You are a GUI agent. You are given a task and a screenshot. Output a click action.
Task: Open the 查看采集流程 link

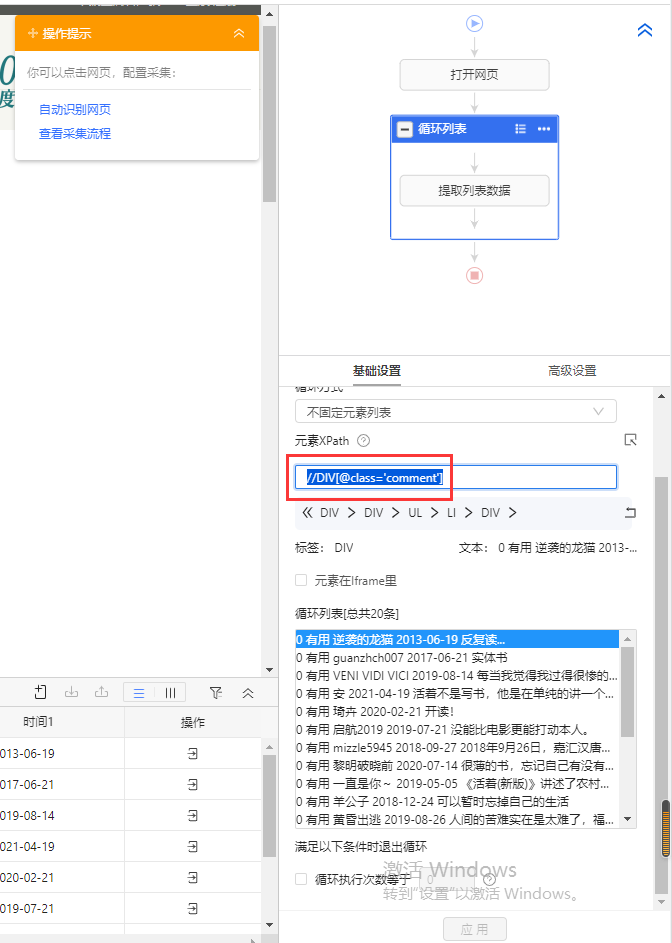click(75, 134)
